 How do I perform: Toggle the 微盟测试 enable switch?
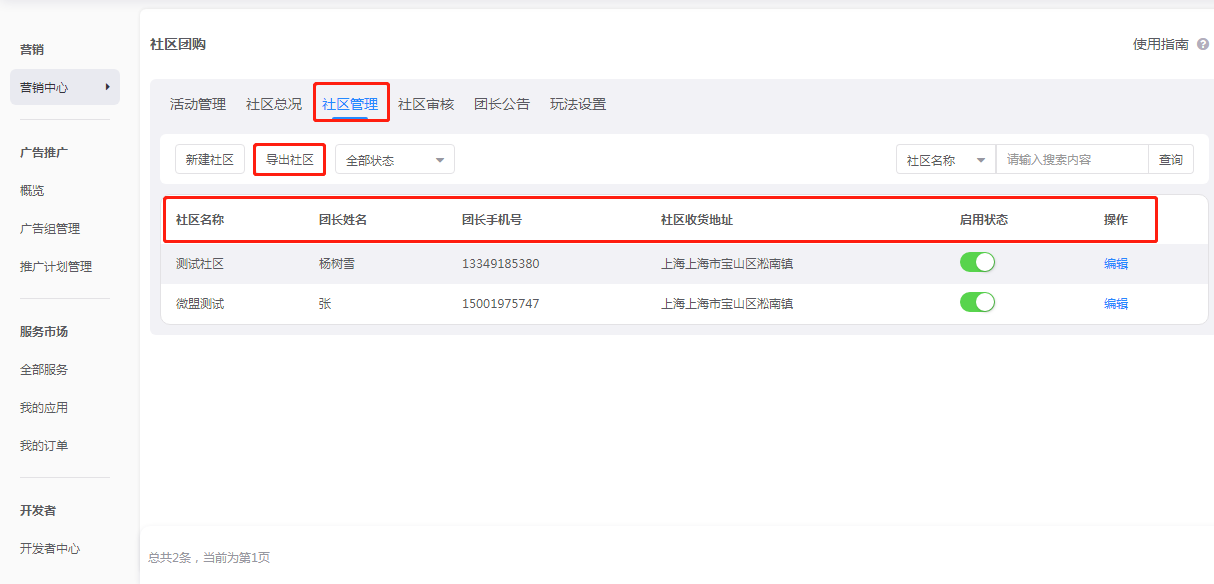(977, 302)
